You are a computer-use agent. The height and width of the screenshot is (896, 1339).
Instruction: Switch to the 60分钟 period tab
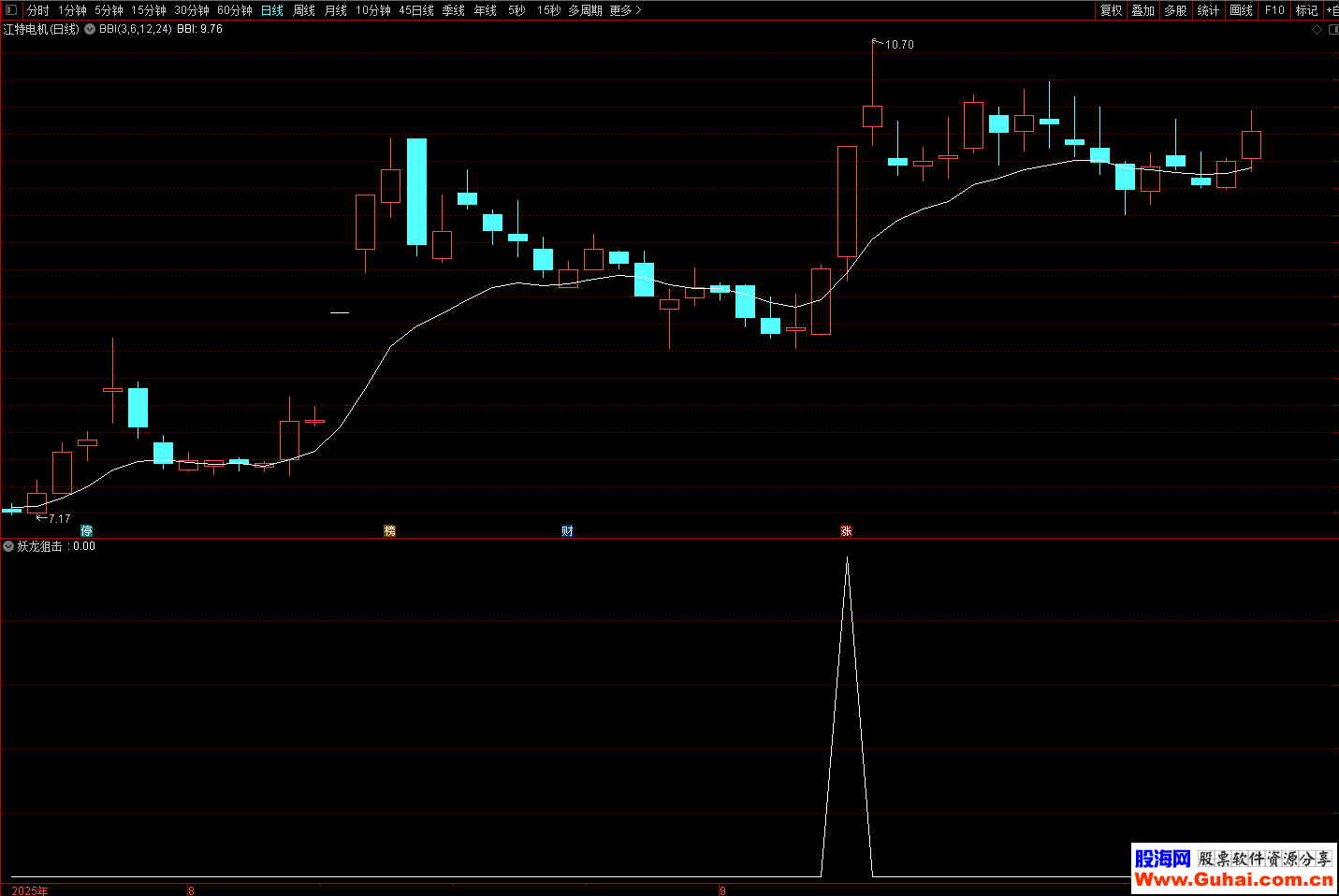click(x=234, y=10)
